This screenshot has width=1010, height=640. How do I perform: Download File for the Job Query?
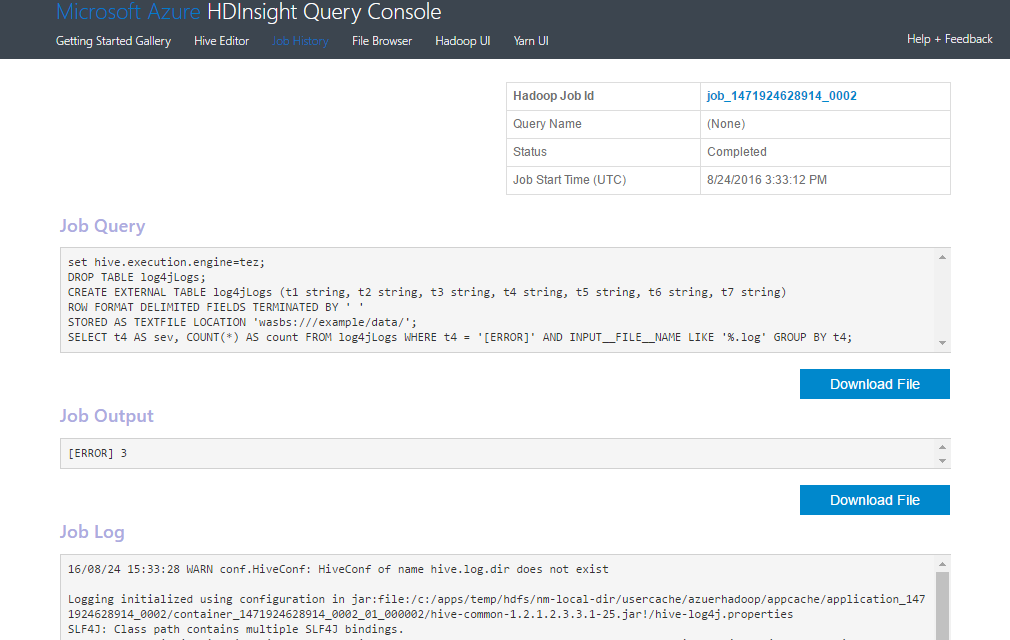point(874,384)
